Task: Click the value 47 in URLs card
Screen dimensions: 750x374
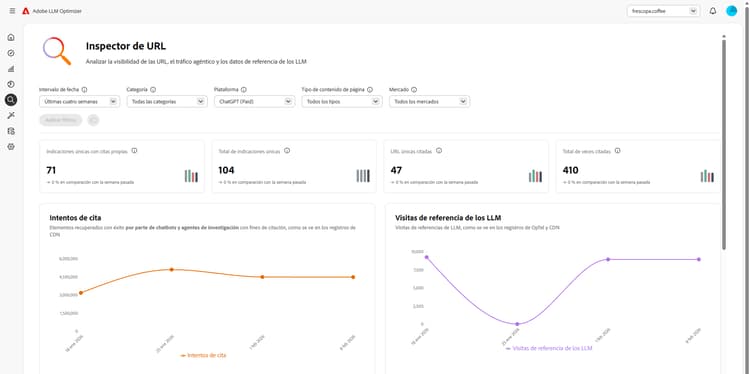Action: coord(396,170)
